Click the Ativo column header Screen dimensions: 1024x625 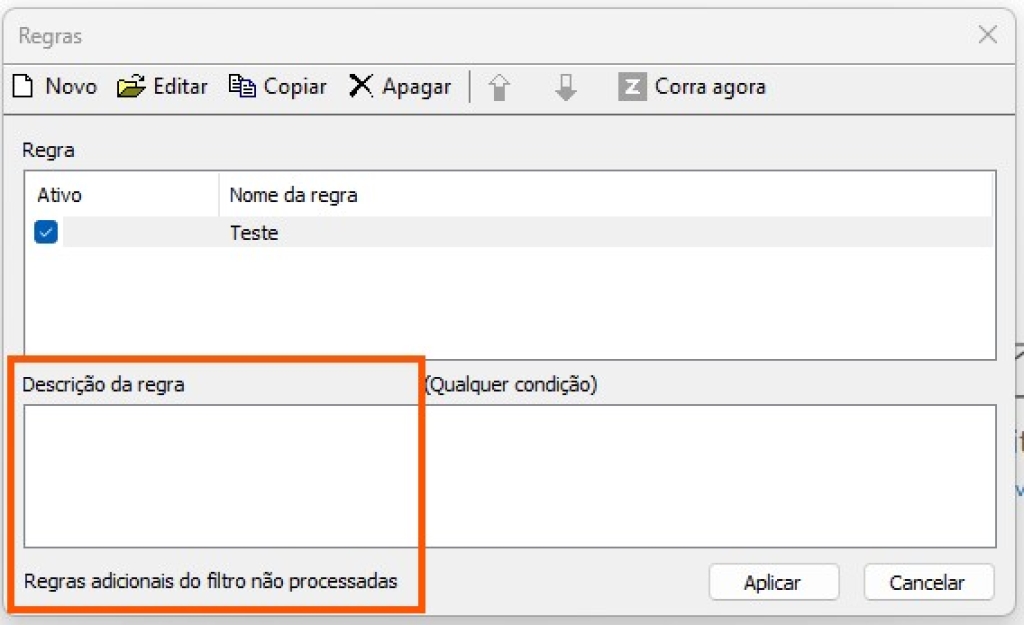tap(59, 195)
